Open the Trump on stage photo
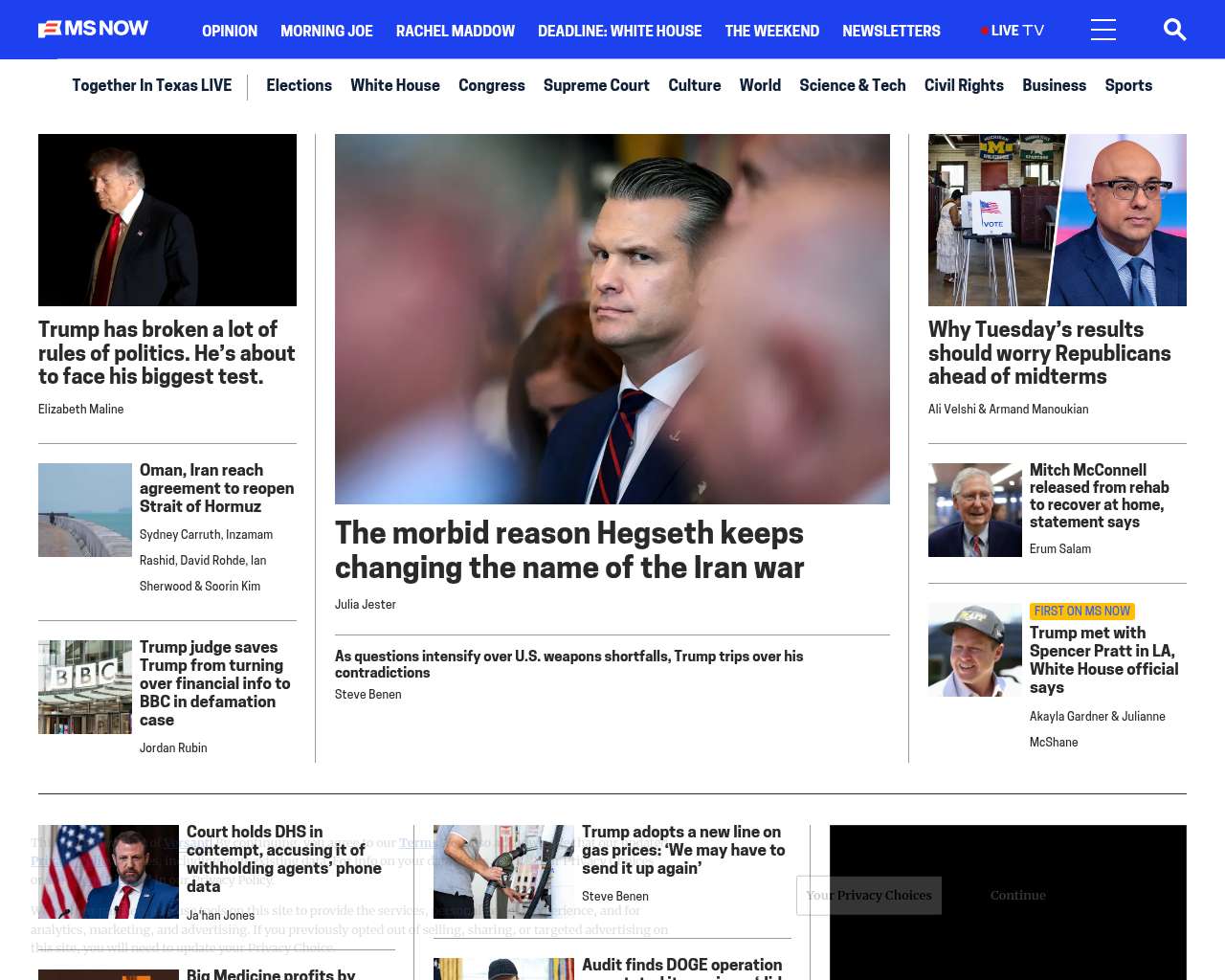 pyautogui.click(x=167, y=220)
